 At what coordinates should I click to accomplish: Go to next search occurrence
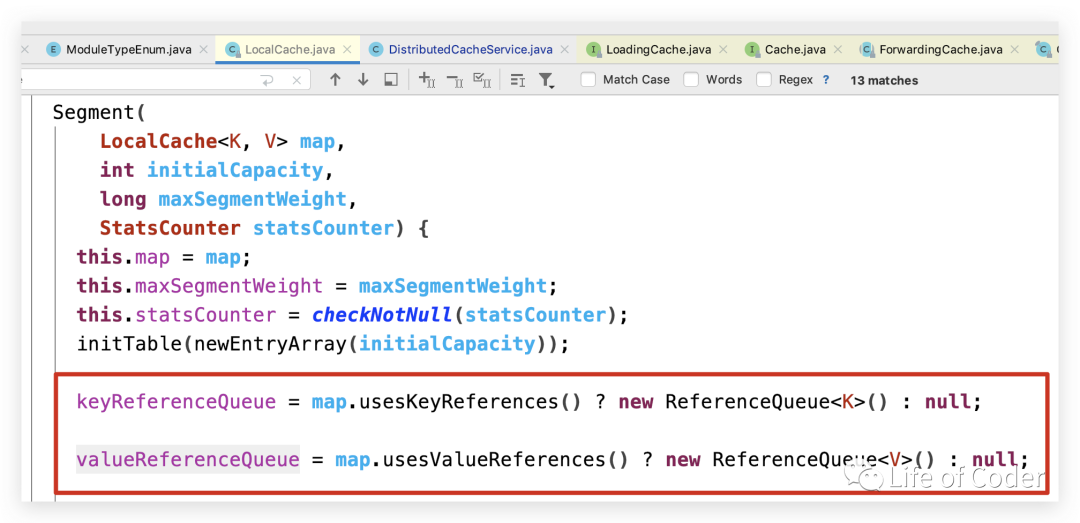coord(363,80)
